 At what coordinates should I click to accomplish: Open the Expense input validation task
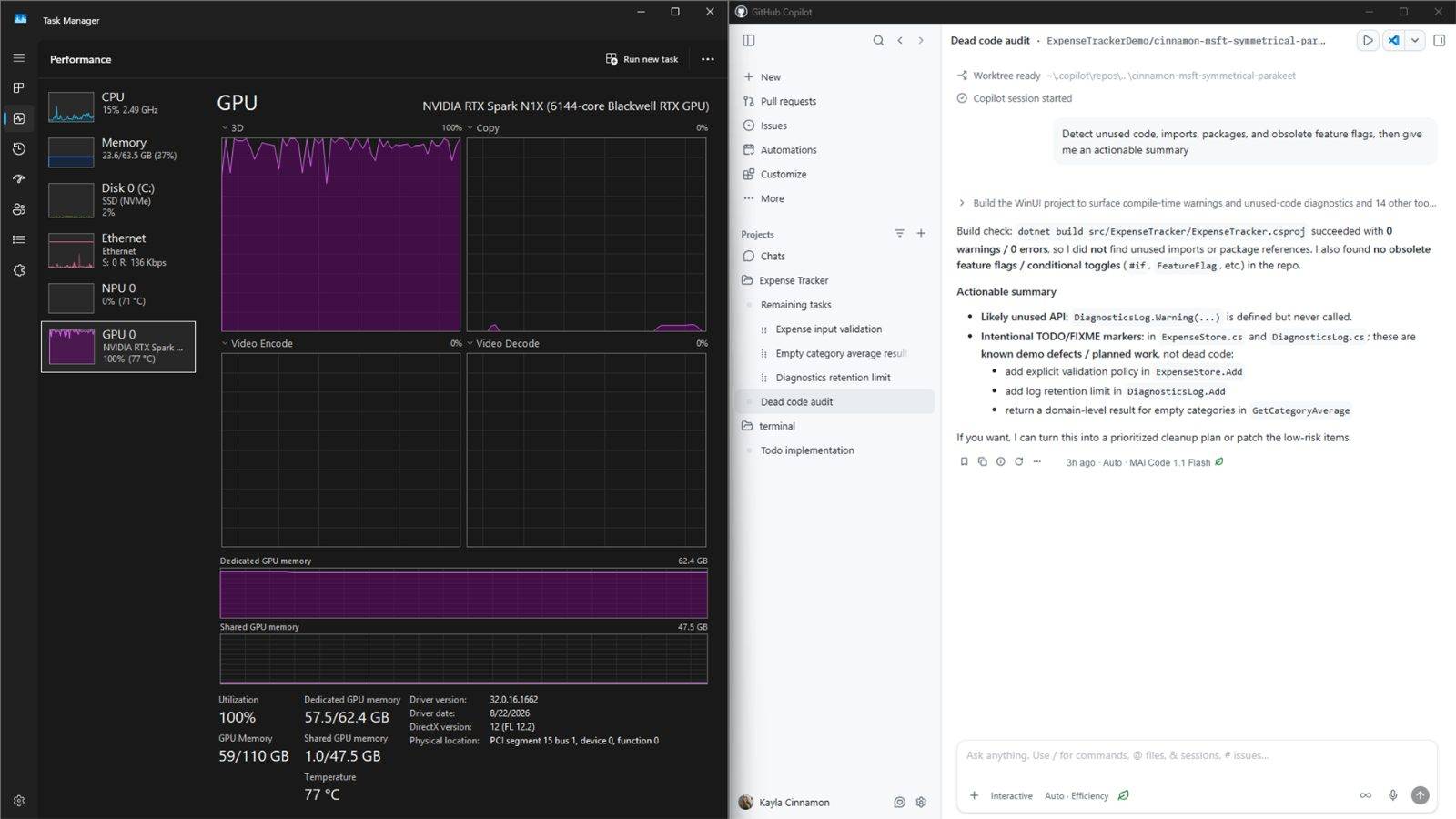[828, 329]
